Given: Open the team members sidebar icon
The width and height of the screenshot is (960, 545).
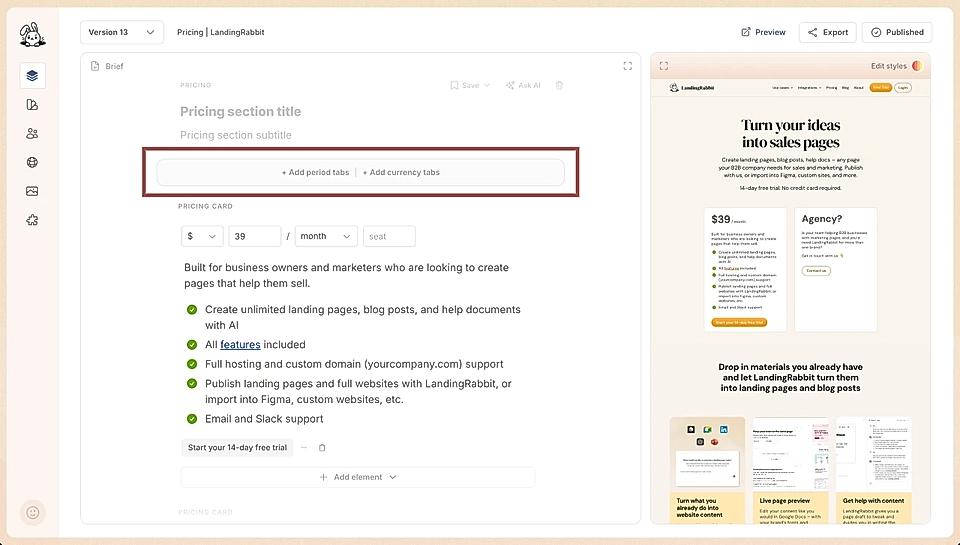Looking at the screenshot, I should pos(32,133).
